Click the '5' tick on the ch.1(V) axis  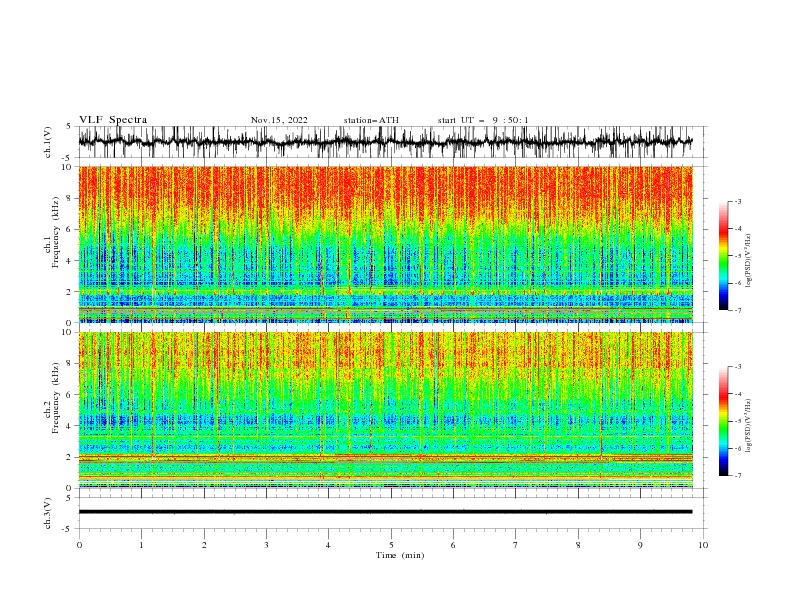click(70, 127)
